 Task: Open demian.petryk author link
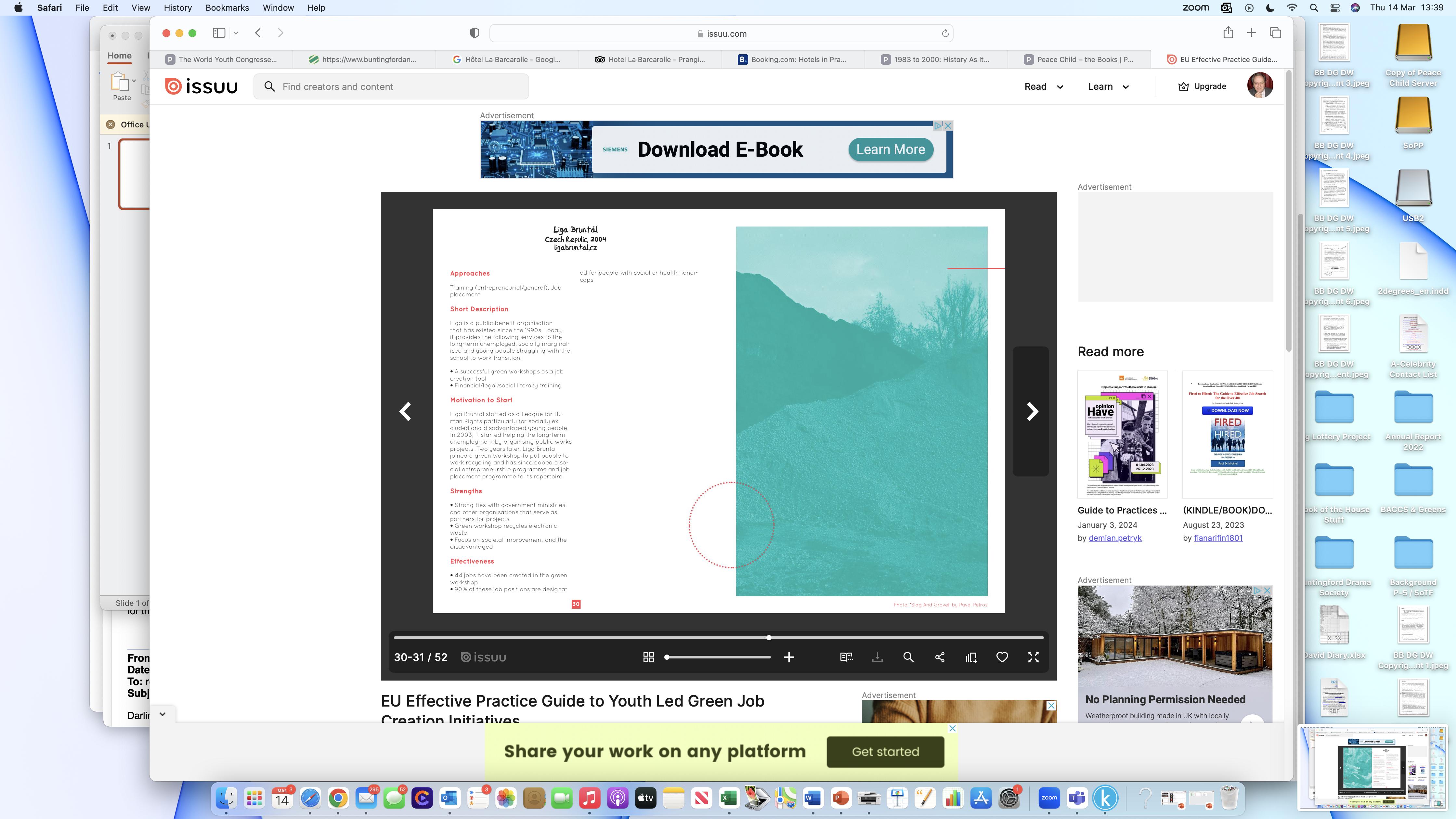(x=1115, y=538)
